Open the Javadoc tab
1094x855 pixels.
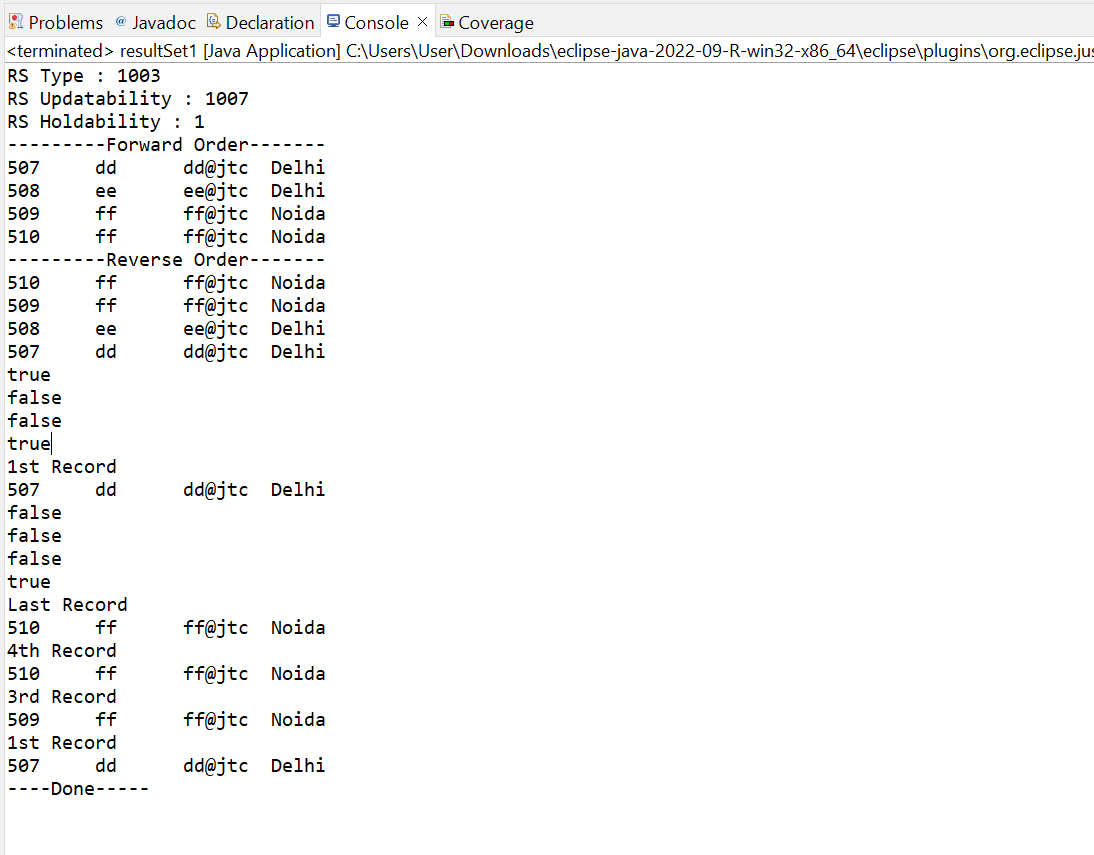point(164,22)
